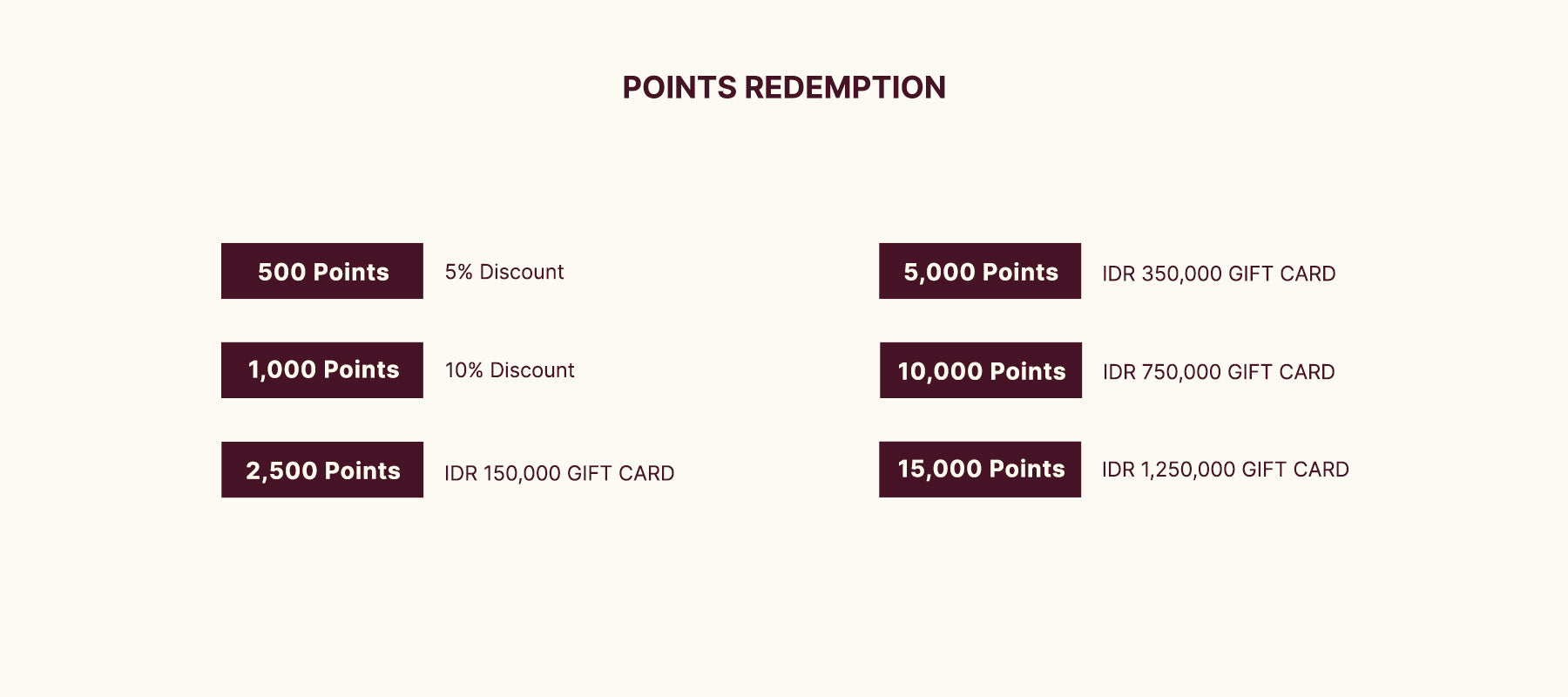Click the '5%' figure beside 500 Points
This screenshot has height=697, width=1568.
coord(459,272)
